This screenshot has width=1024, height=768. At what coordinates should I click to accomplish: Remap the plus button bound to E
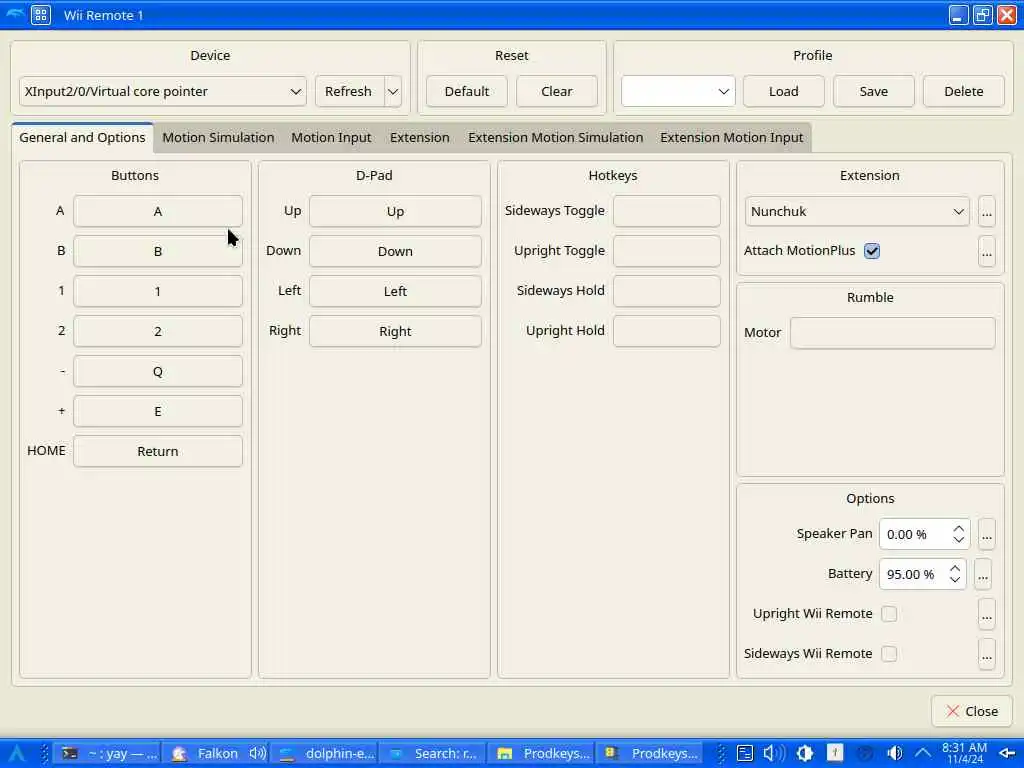tap(157, 411)
